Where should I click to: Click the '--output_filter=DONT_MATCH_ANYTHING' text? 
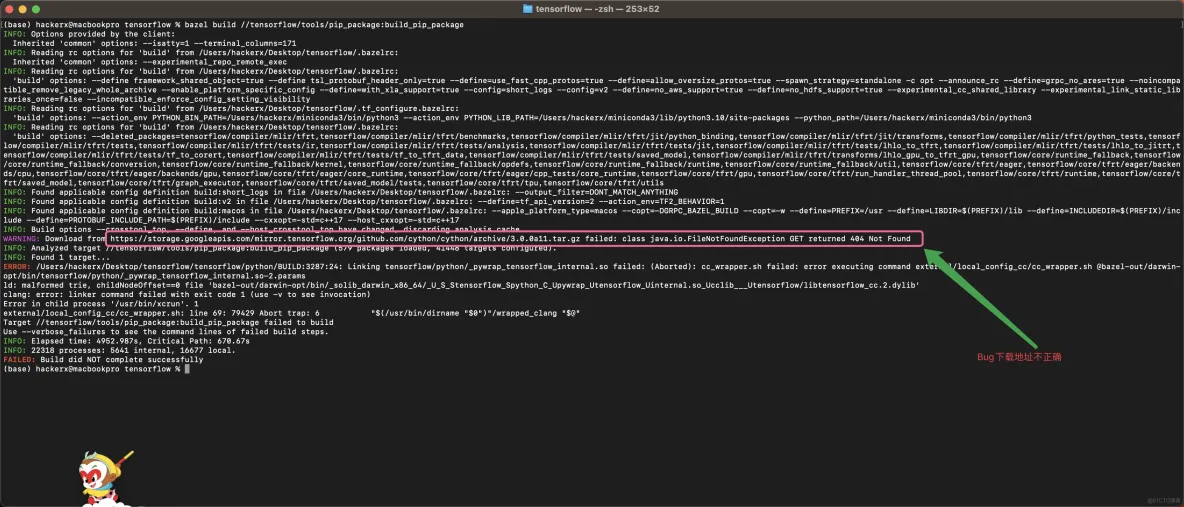pos(598,192)
